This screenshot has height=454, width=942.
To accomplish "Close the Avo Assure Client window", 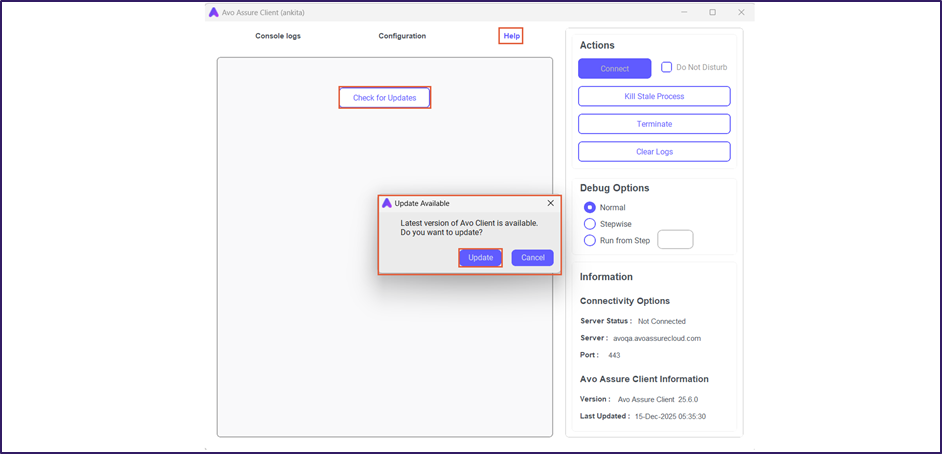I will [x=741, y=12].
